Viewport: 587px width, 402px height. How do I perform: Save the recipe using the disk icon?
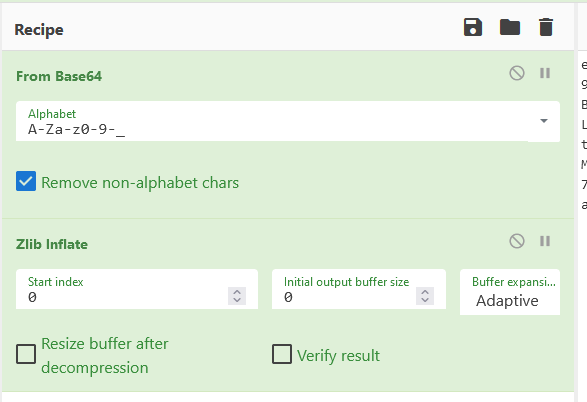coord(473,27)
